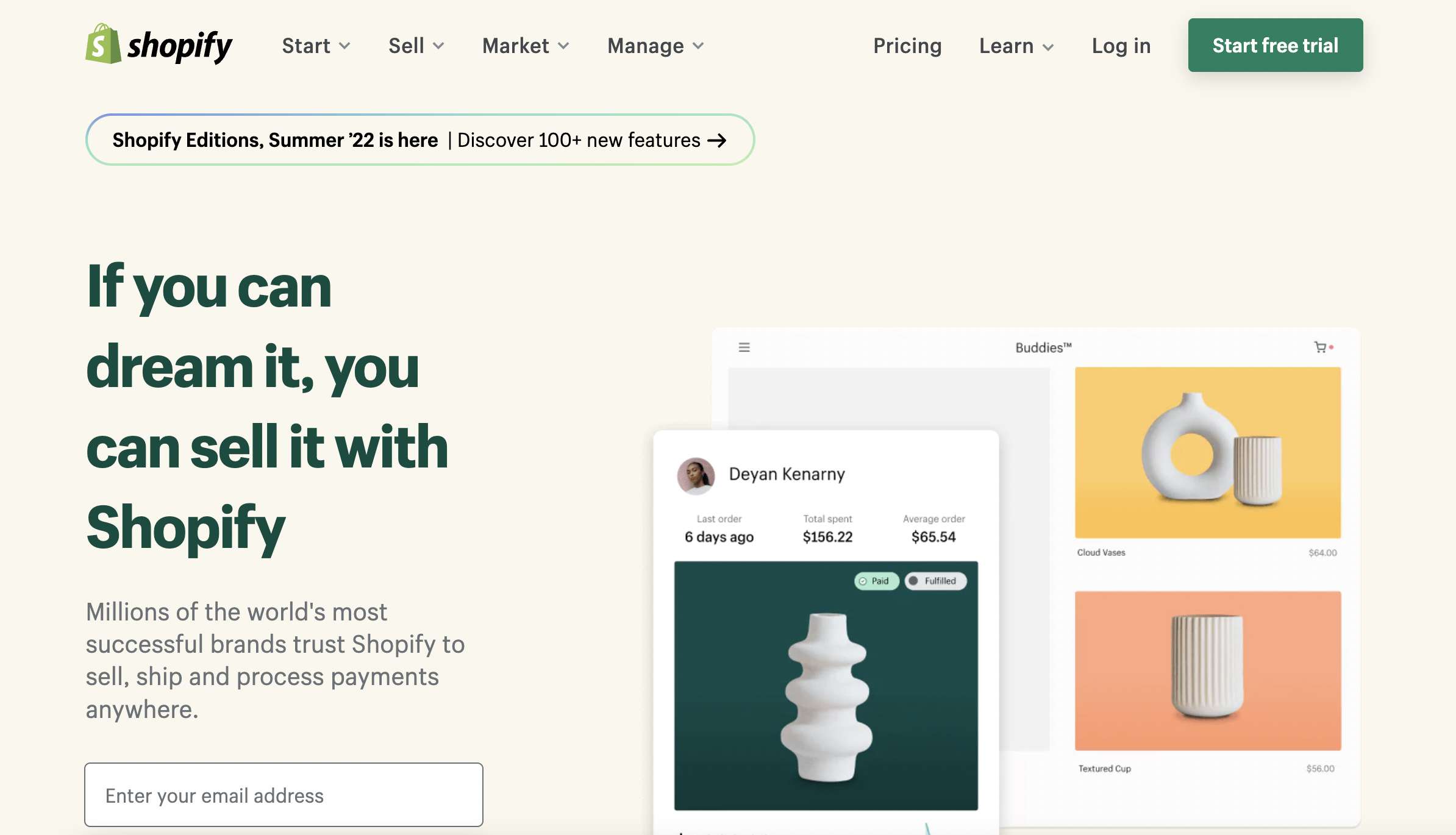The height and width of the screenshot is (835, 1456).
Task: Open the Manage dropdown menu
Action: (x=655, y=46)
